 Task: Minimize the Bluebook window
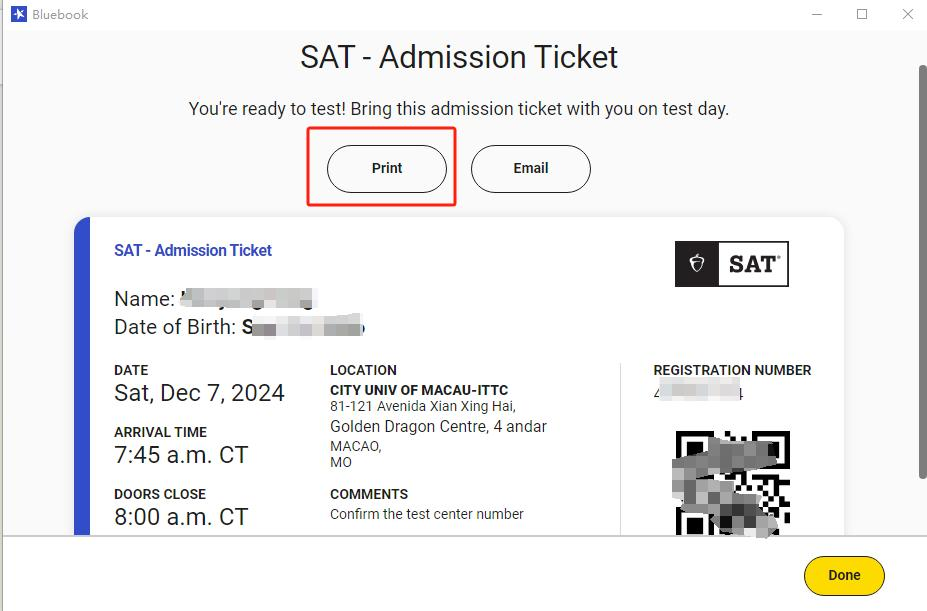coord(817,14)
